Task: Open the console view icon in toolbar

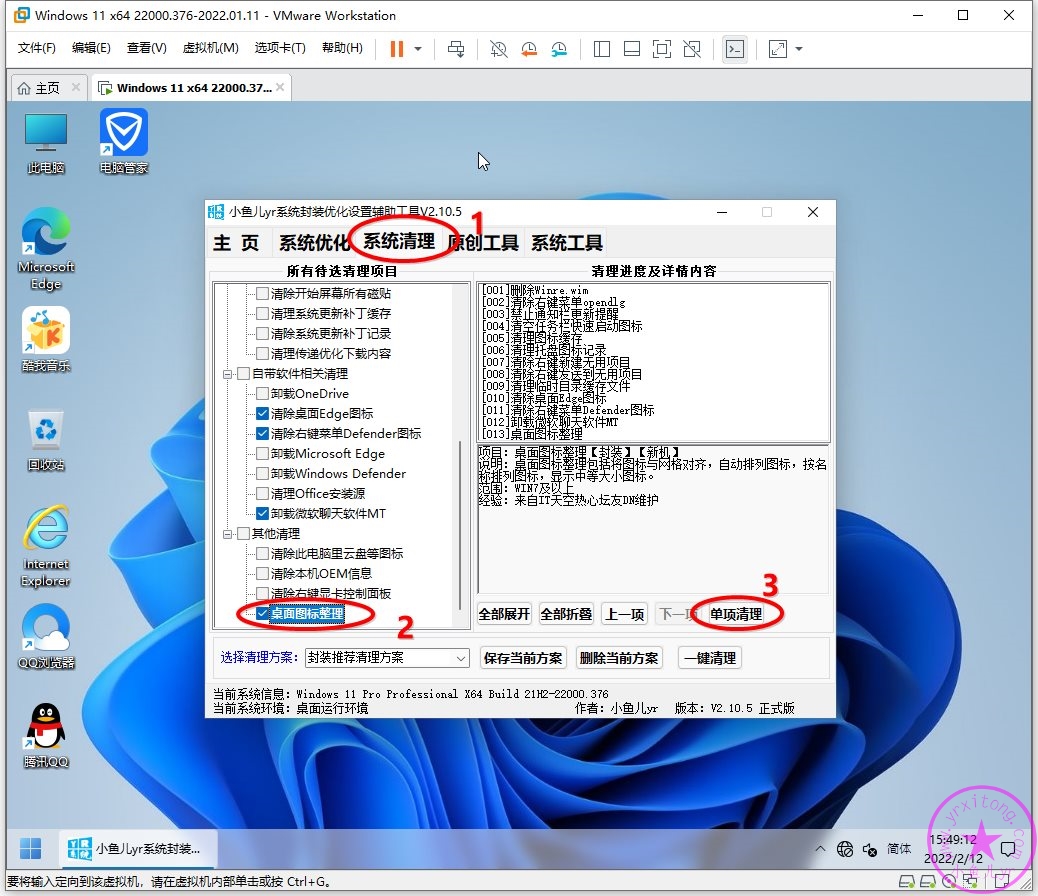Action: click(735, 49)
